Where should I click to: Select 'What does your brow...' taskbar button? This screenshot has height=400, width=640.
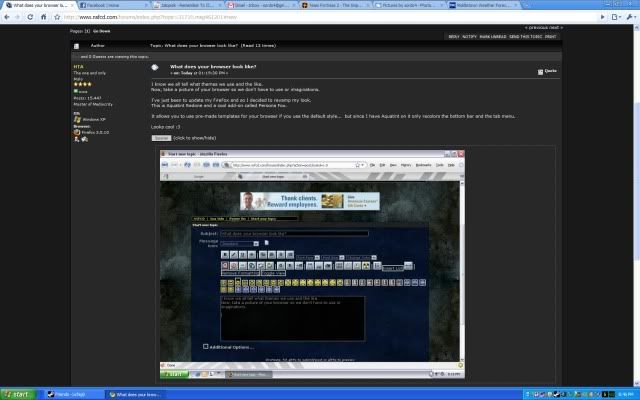point(137,394)
